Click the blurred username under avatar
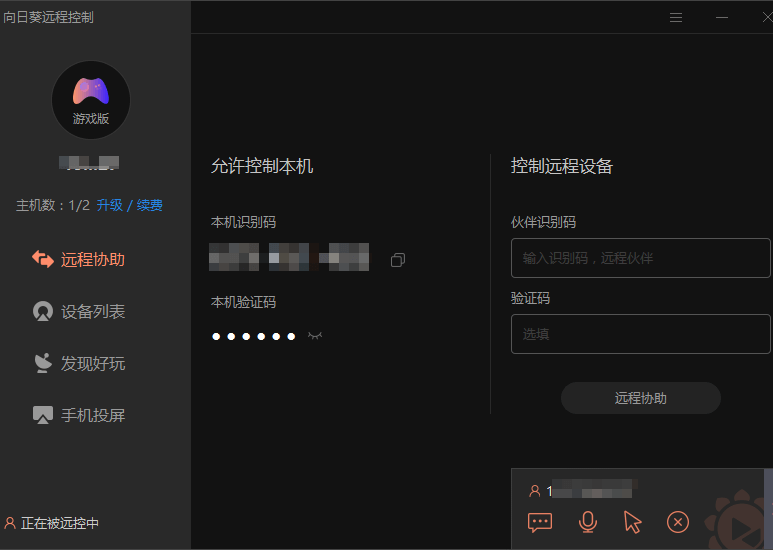This screenshot has height=550, width=773. (89, 163)
